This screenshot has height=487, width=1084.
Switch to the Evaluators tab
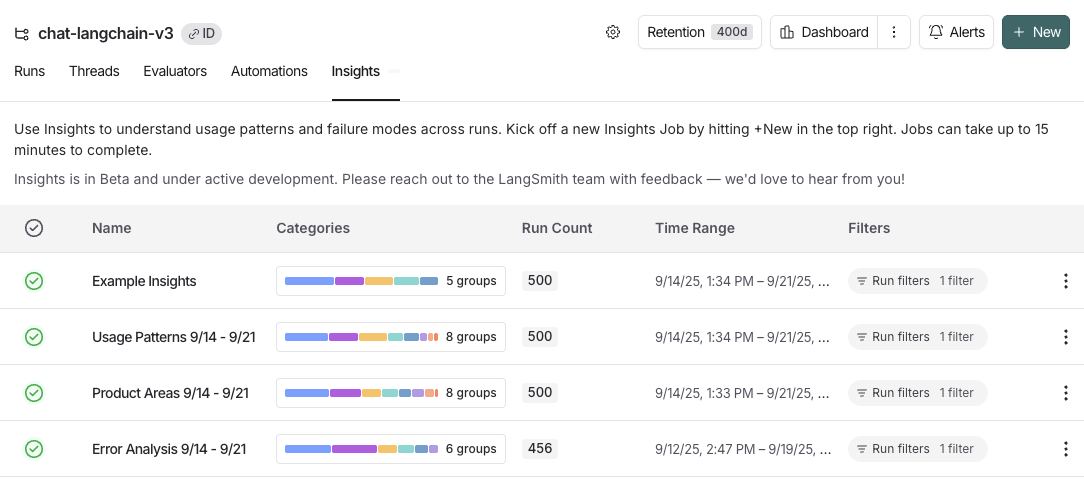coord(175,71)
